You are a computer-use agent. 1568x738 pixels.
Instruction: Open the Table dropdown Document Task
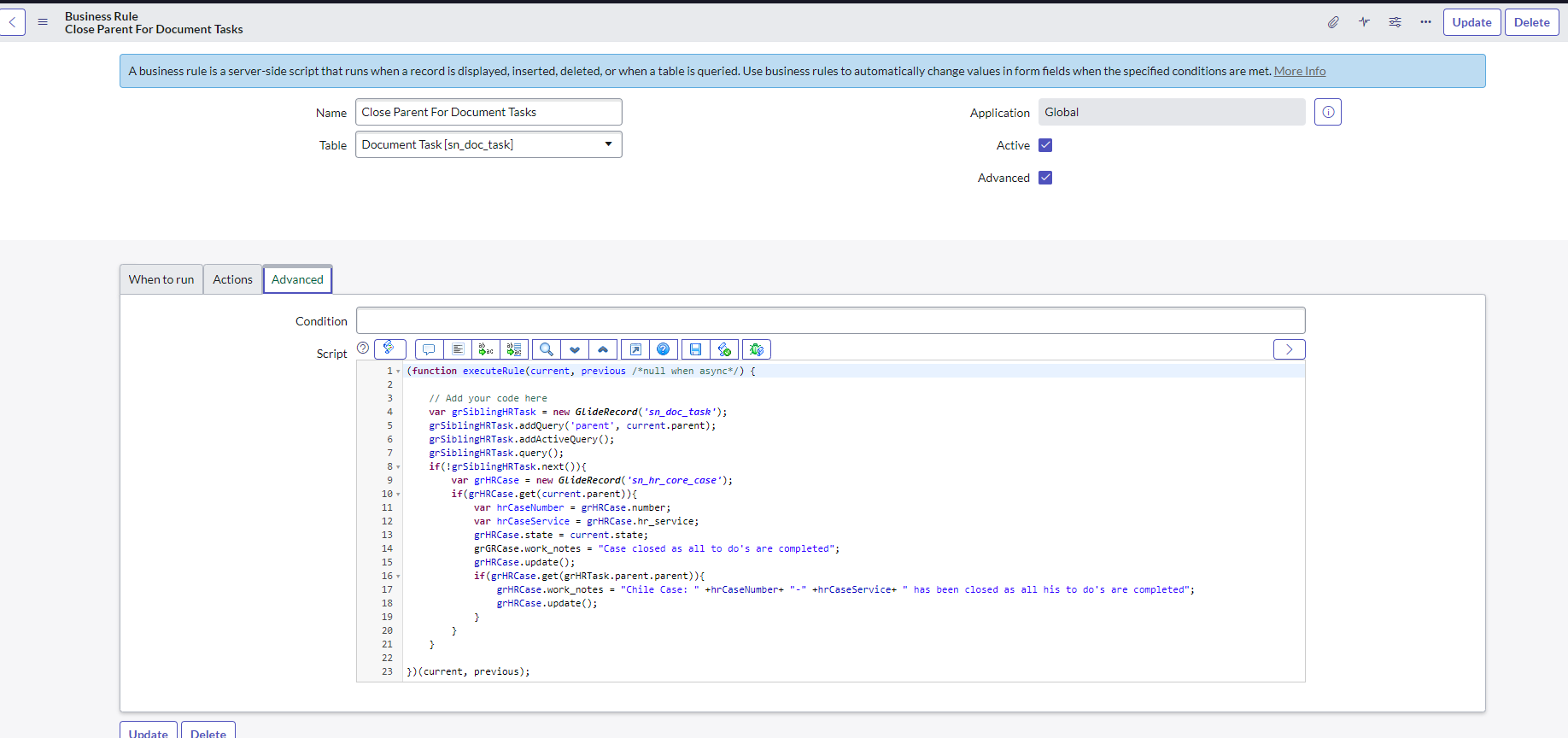coord(489,144)
